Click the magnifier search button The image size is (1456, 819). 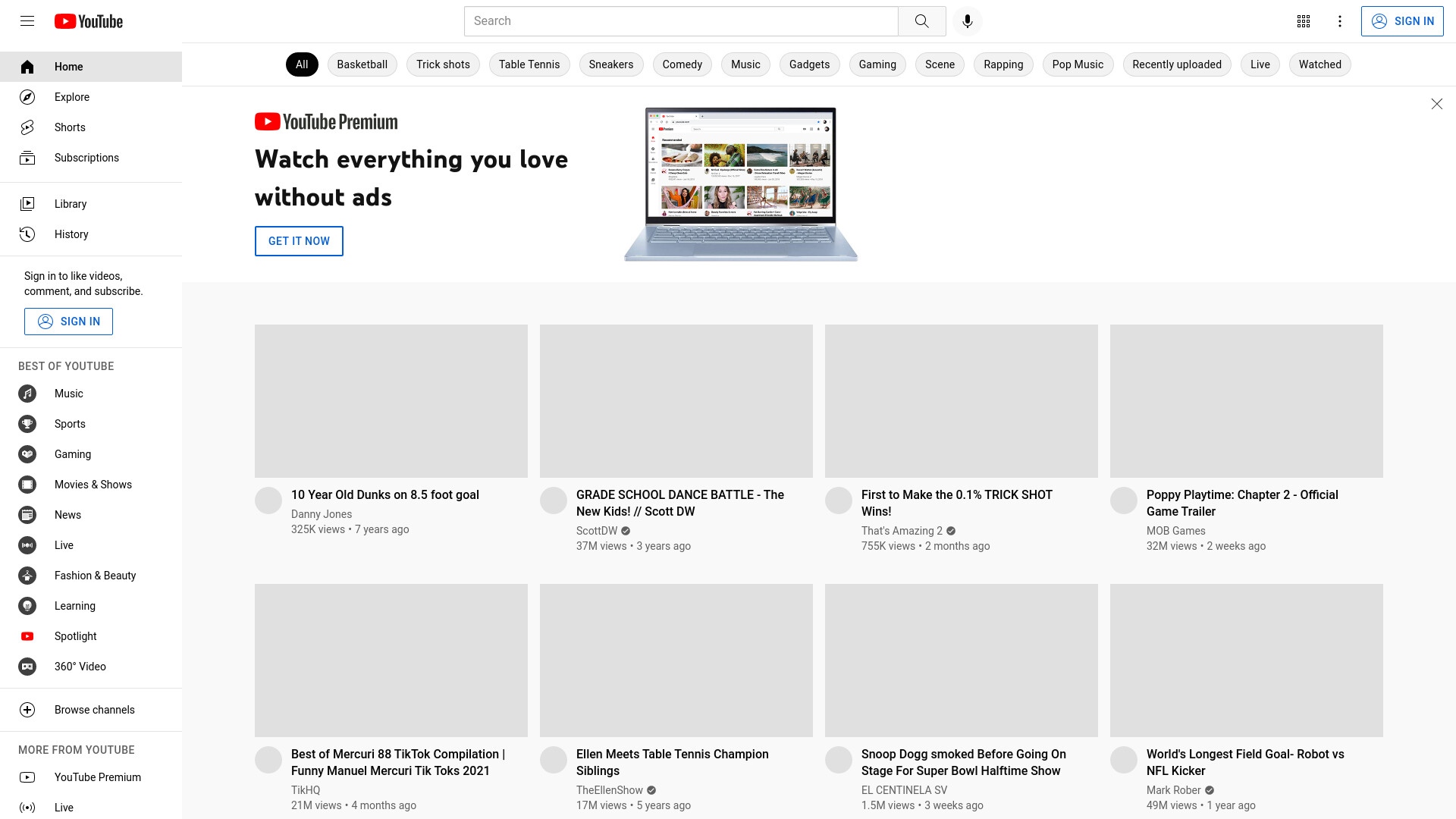[921, 21]
